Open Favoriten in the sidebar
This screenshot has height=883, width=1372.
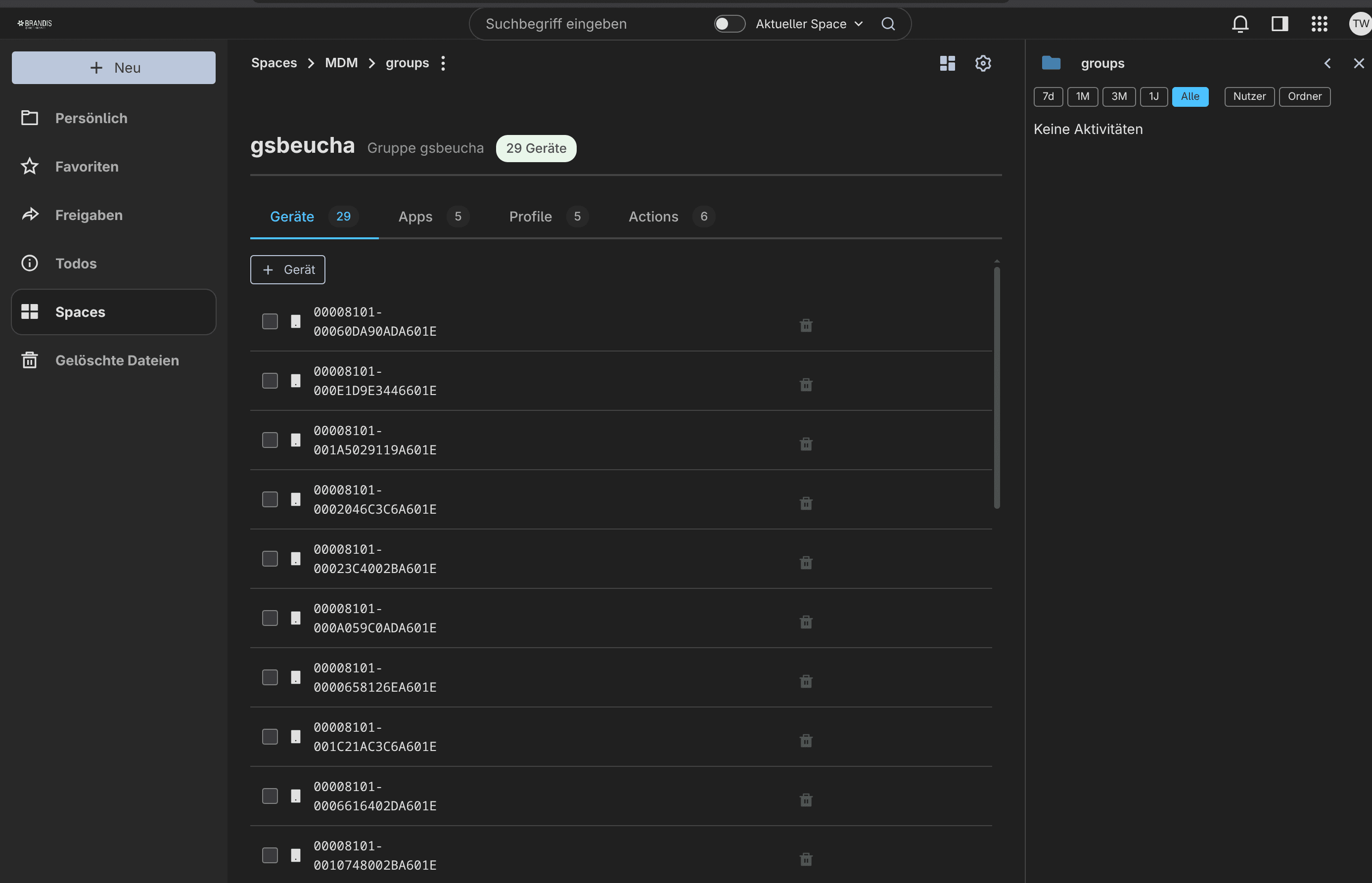114,166
